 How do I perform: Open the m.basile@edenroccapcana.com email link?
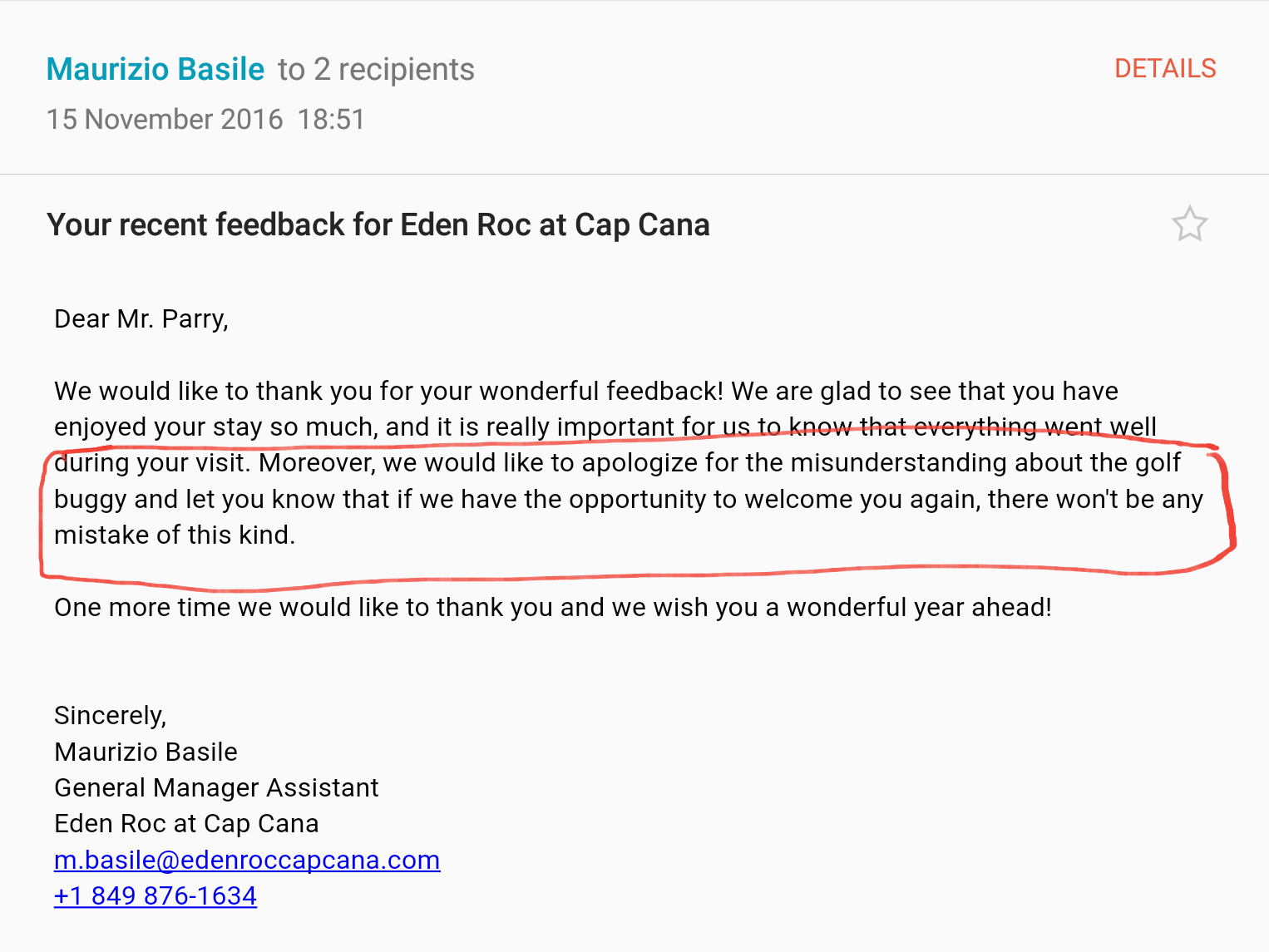click(247, 860)
